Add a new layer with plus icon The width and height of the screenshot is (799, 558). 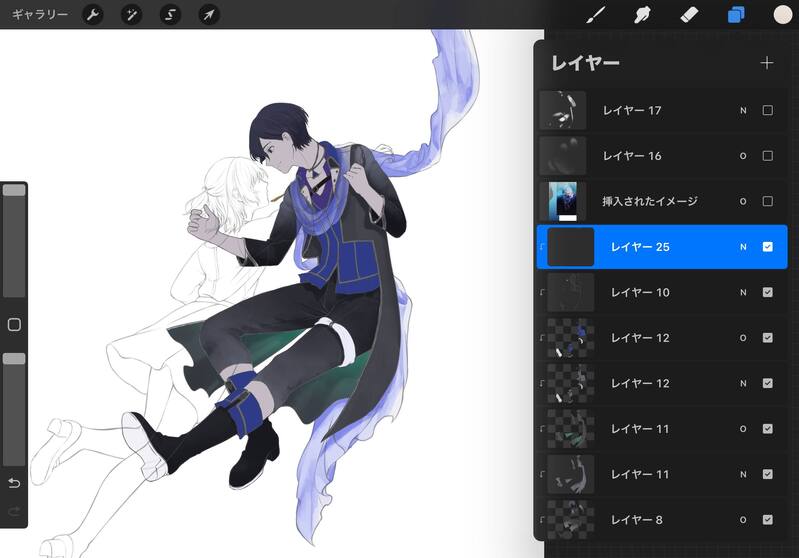tap(766, 63)
